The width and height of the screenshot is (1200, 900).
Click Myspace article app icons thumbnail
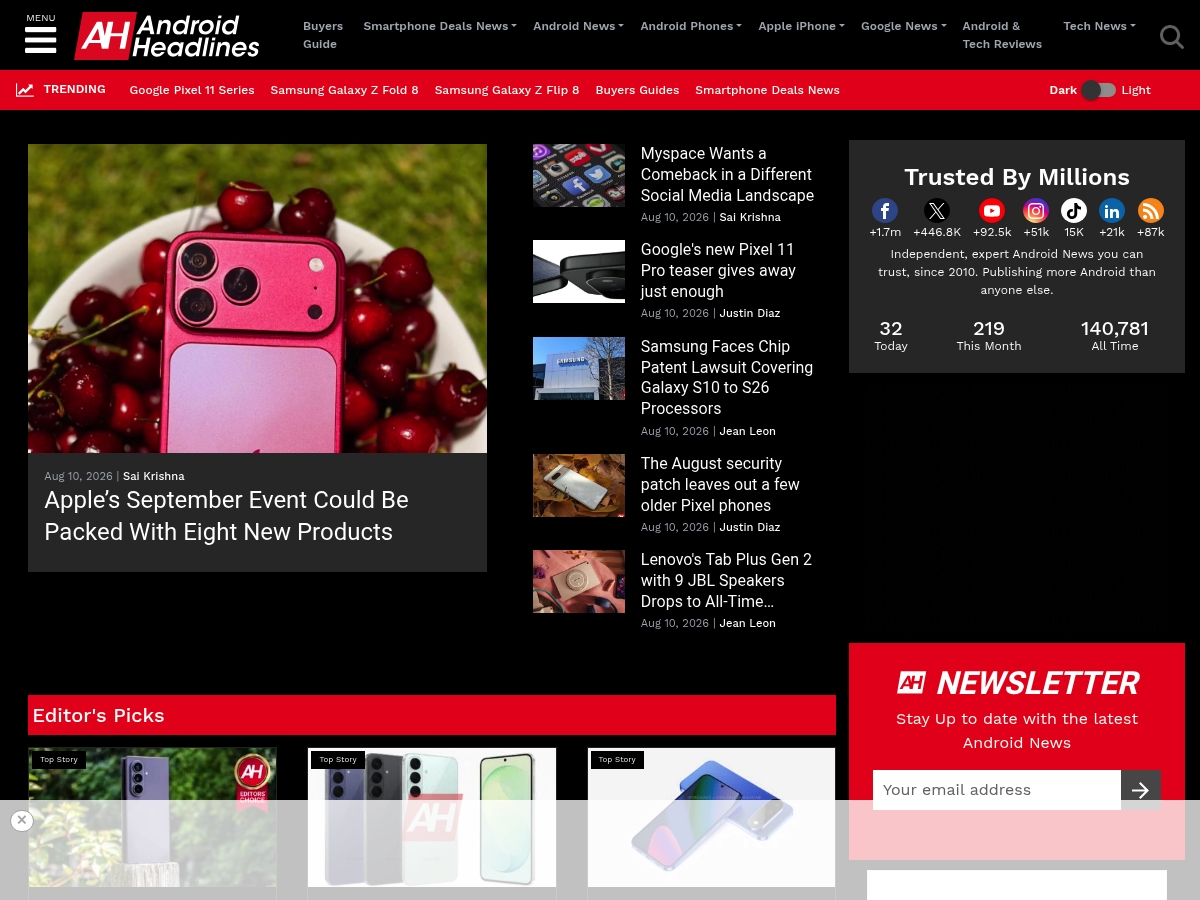pyautogui.click(x=579, y=175)
